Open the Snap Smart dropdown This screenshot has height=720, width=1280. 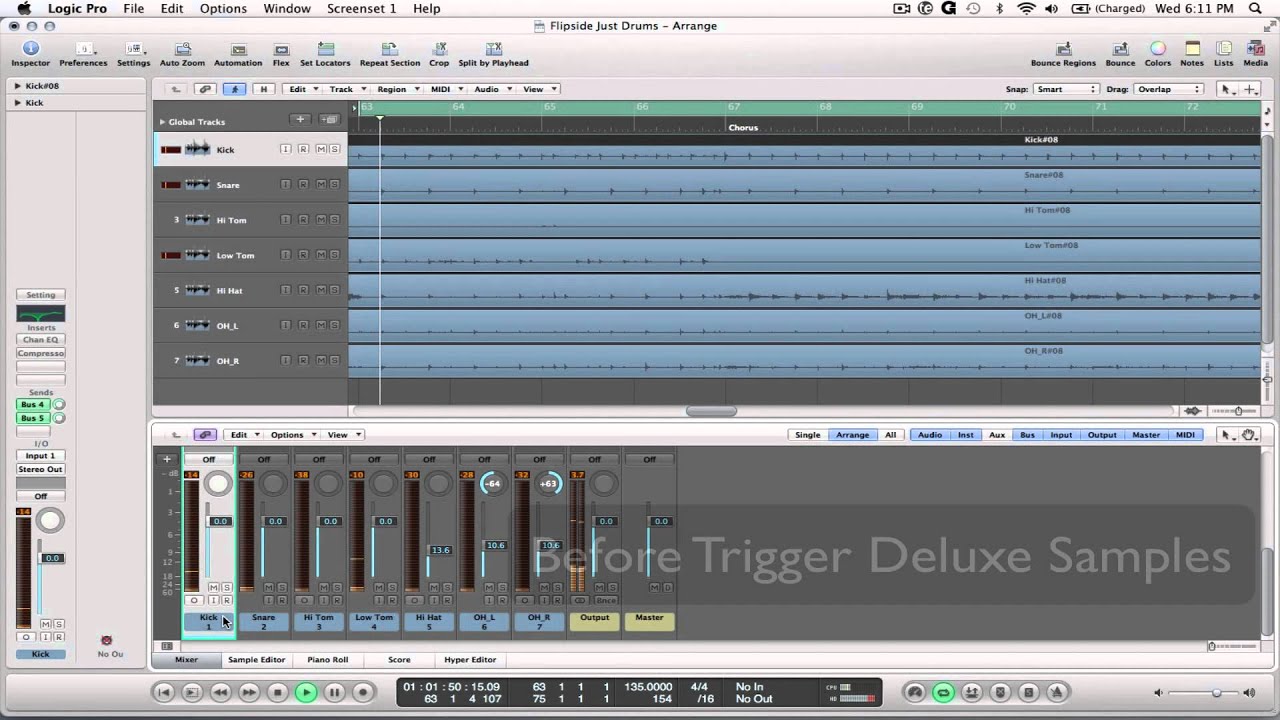click(1067, 89)
